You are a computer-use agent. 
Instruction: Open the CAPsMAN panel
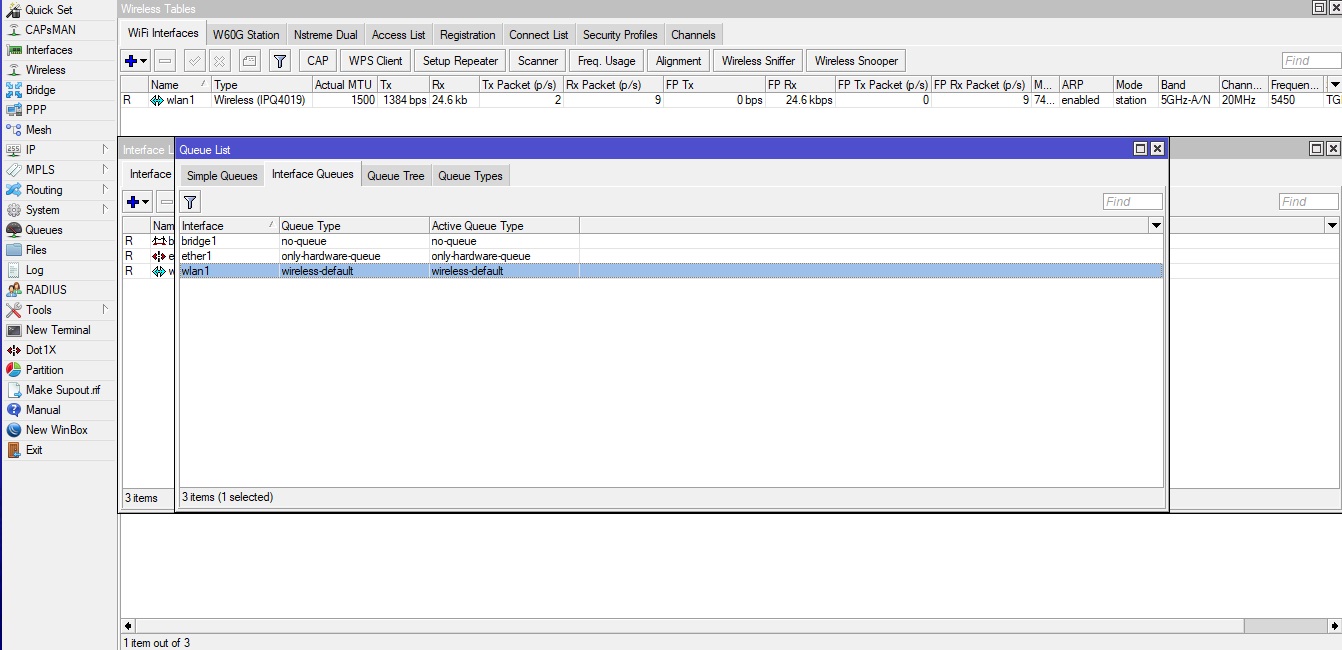(44, 29)
